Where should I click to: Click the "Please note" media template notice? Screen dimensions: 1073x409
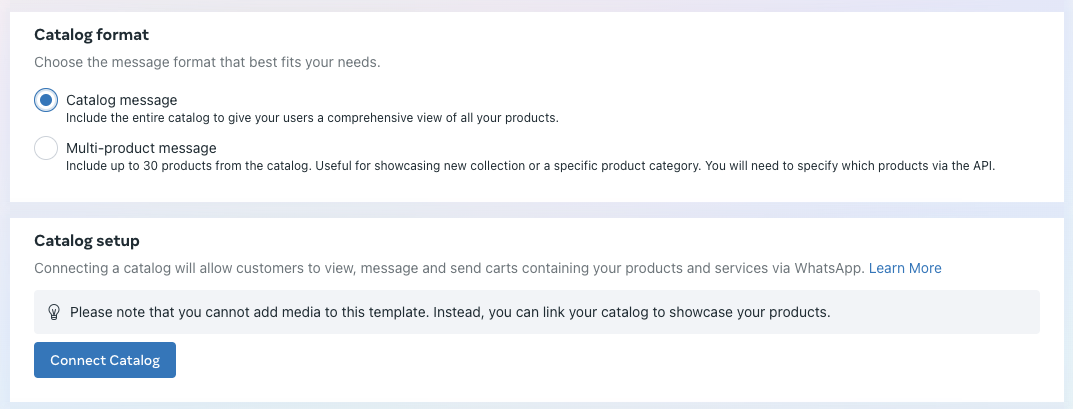pos(450,312)
